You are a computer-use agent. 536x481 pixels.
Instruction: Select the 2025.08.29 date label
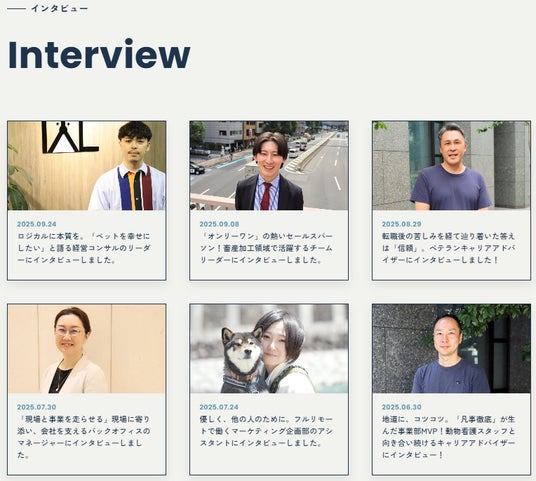(402, 224)
